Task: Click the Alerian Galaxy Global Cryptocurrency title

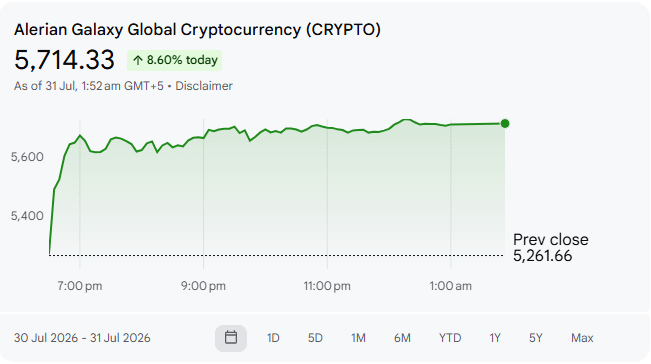Action: click(x=197, y=29)
